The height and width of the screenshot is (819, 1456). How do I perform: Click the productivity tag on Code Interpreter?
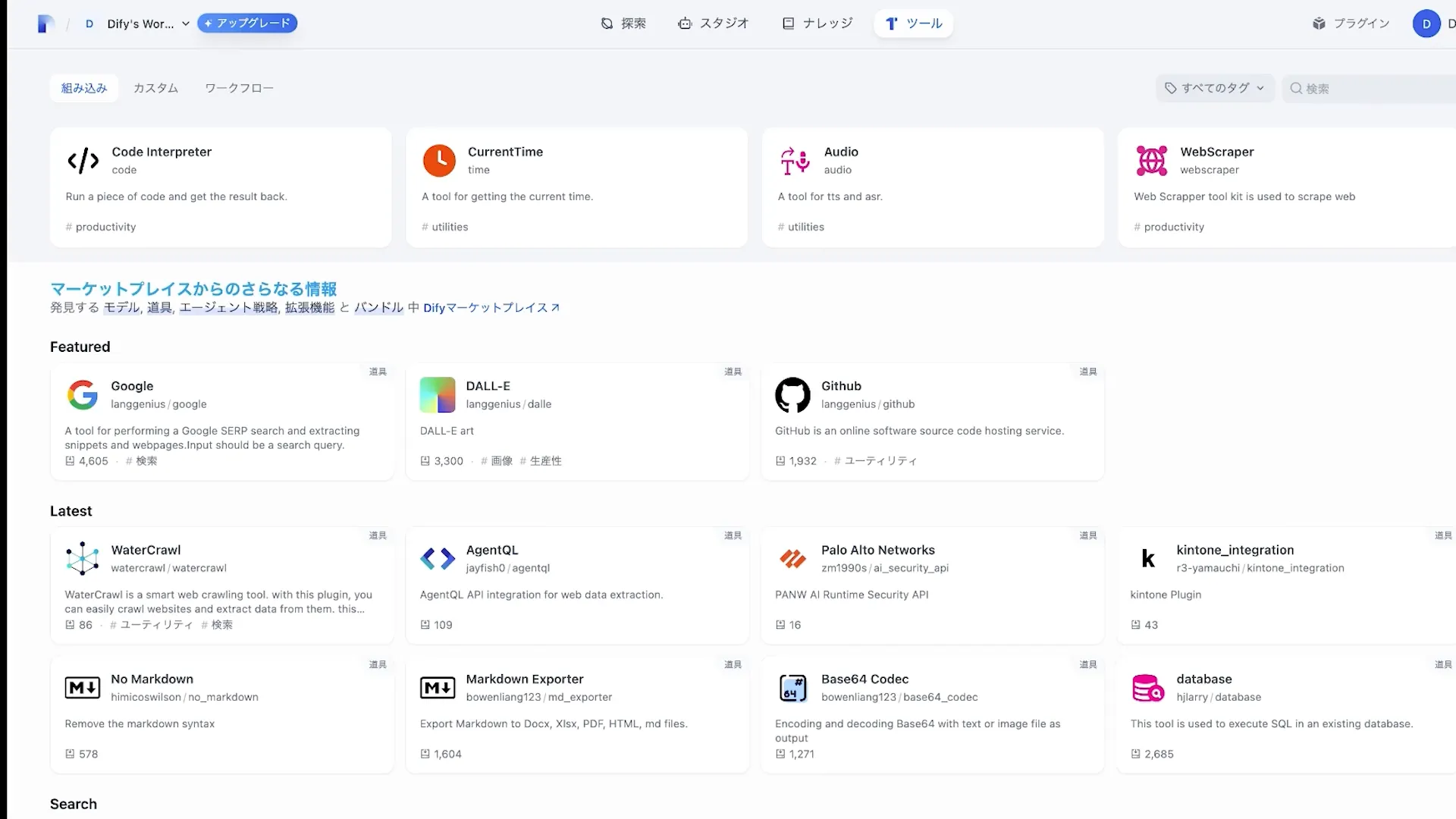(x=101, y=227)
